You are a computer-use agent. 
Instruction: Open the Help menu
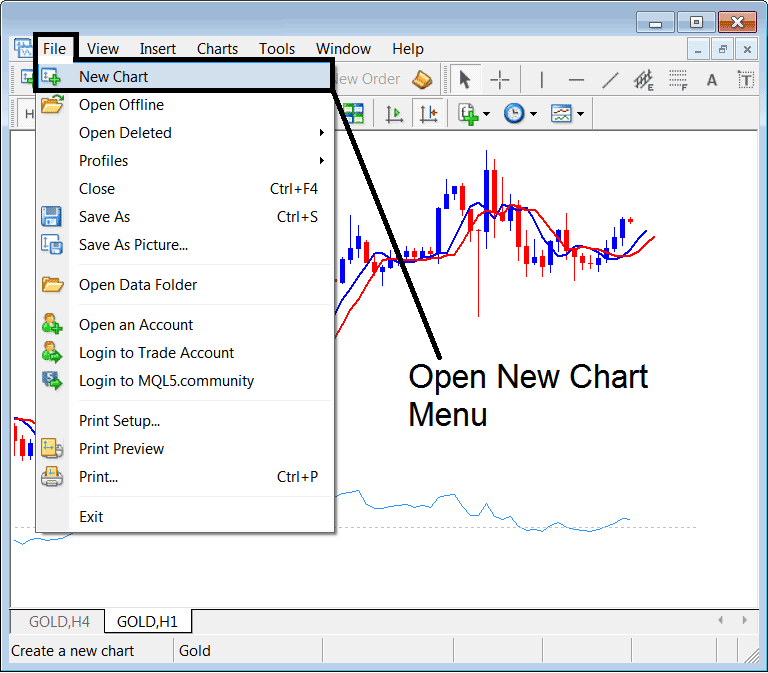pos(408,48)
